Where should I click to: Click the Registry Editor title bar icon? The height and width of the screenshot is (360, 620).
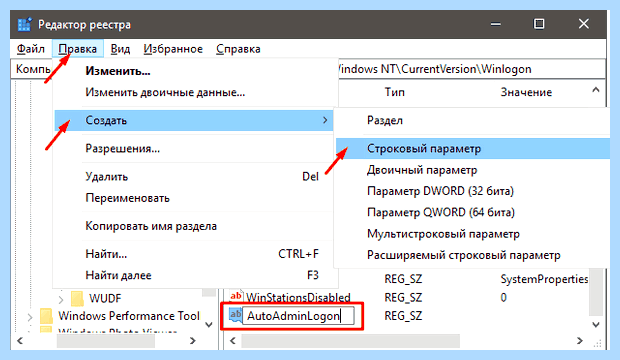(25, 25)
